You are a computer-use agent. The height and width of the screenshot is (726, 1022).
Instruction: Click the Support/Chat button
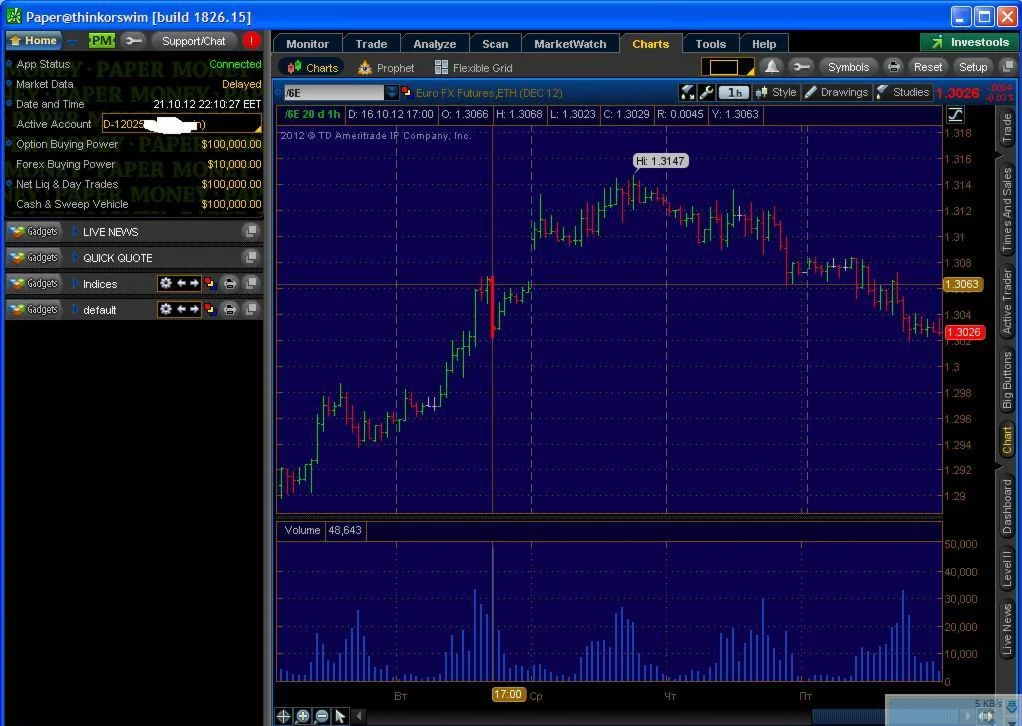[194, 41]
